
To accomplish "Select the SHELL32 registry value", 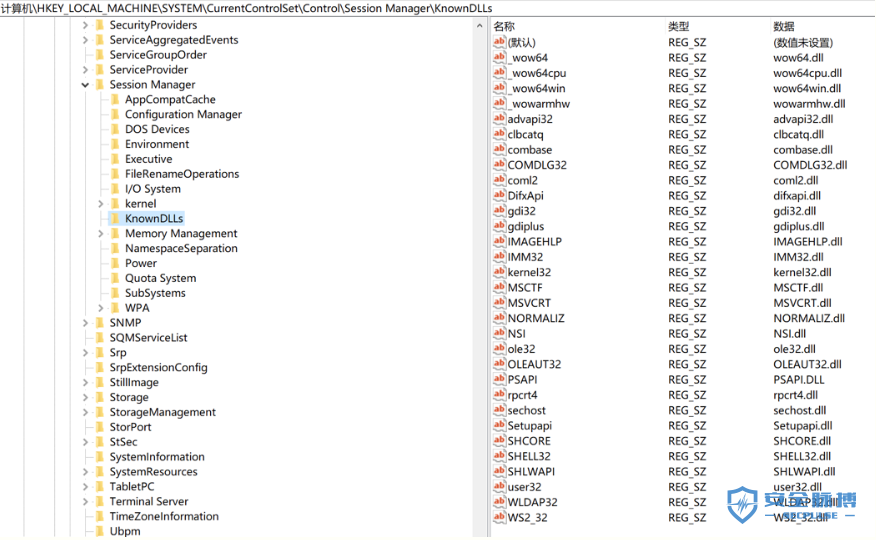I will [529, 456].
